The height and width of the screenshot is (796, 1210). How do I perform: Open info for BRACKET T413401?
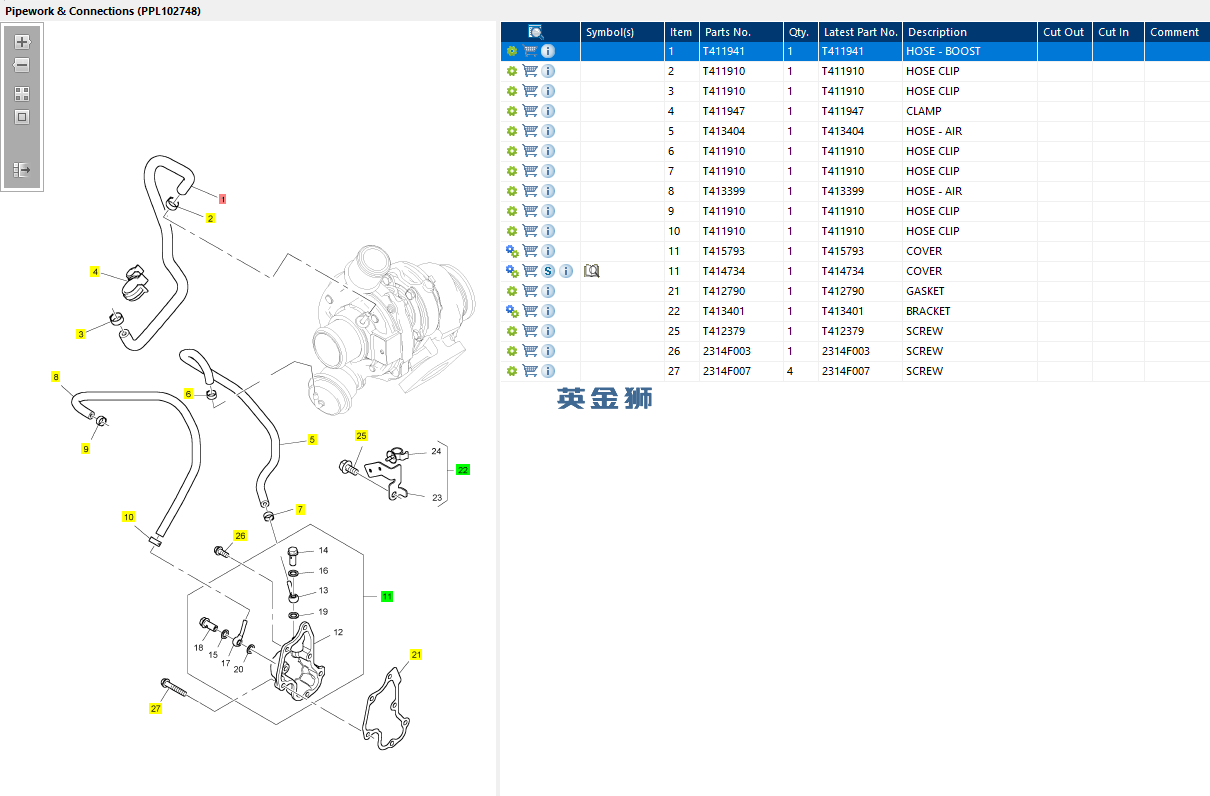tap(548, 311)
